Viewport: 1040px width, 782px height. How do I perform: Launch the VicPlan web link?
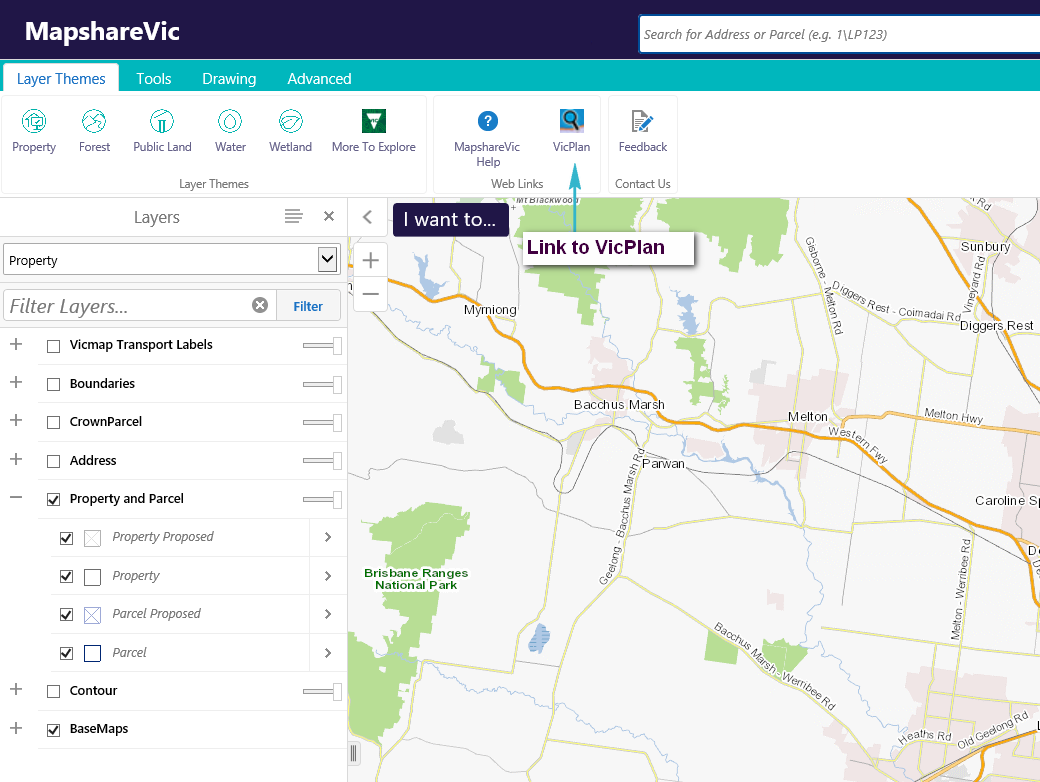571,131
